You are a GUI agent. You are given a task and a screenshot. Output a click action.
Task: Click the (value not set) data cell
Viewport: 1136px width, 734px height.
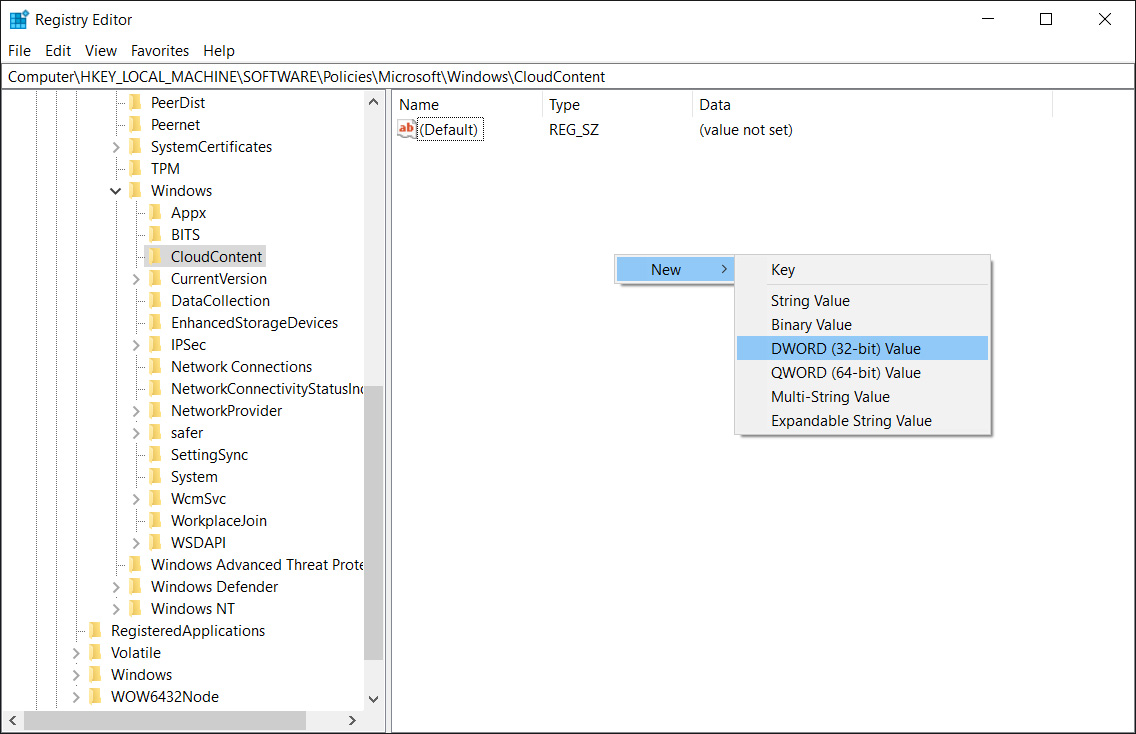746,130
